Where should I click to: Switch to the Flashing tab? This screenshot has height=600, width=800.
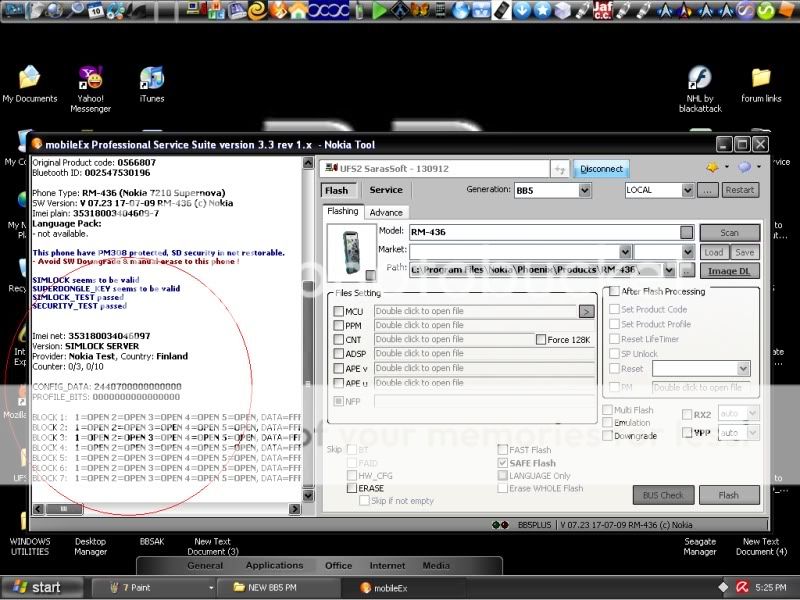[343, 211]
